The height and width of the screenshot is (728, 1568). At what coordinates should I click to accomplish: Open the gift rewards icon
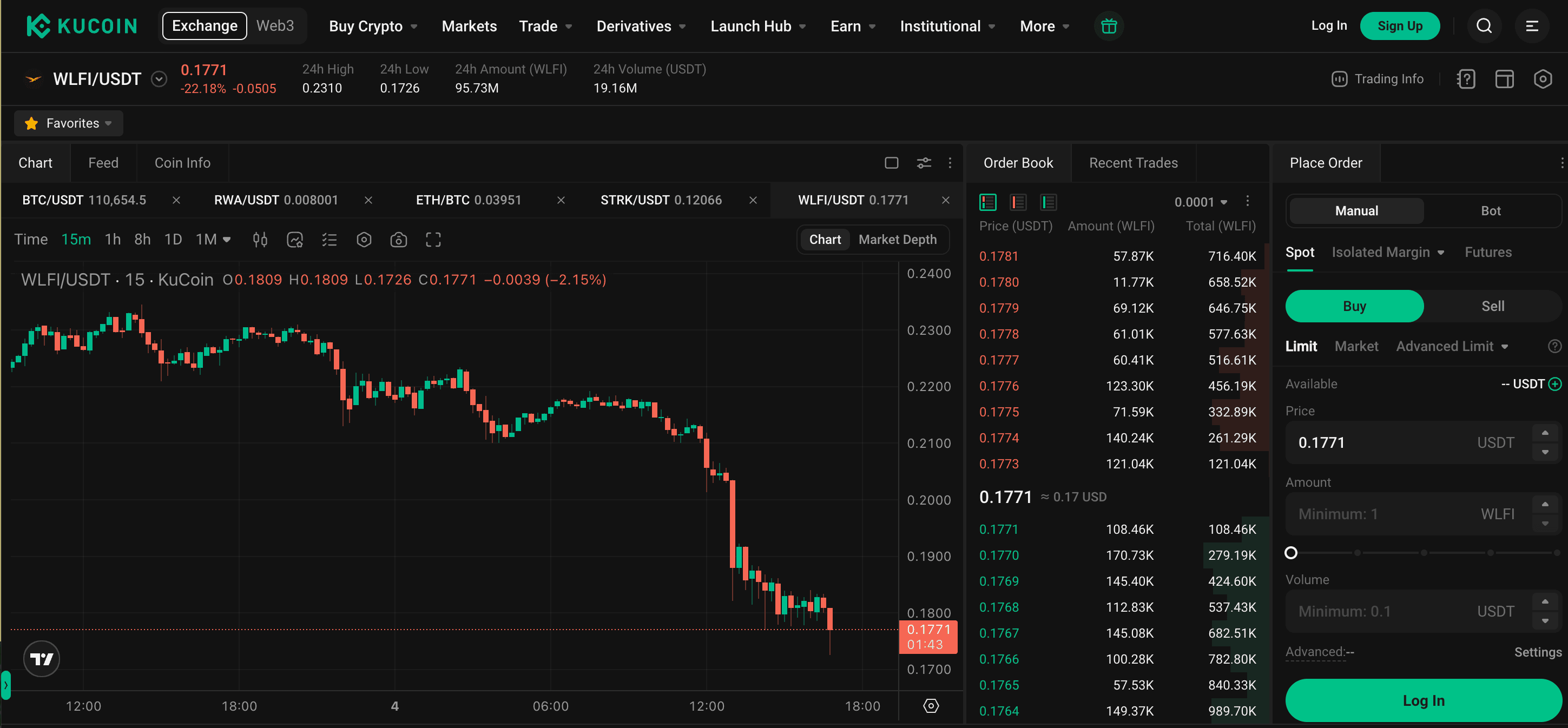[x=1109, y=26]
